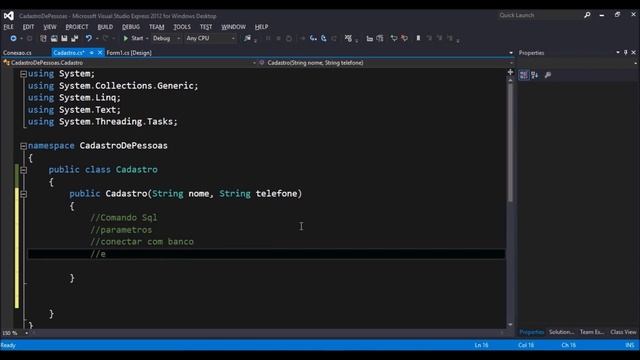Toggle Alphabetical sort in Properties panel
640x360 pixels.
[535, 75]
